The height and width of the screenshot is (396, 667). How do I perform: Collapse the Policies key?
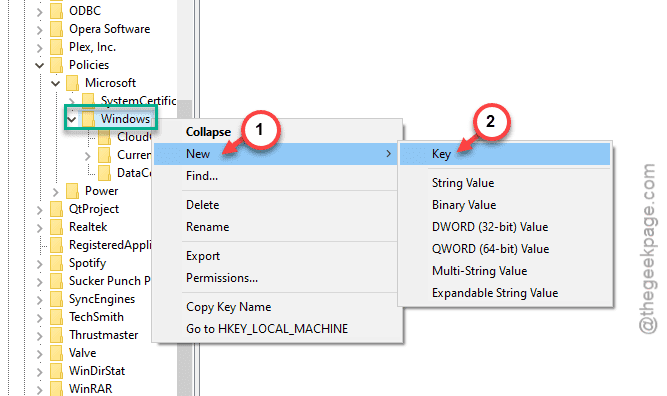[40, 65]
